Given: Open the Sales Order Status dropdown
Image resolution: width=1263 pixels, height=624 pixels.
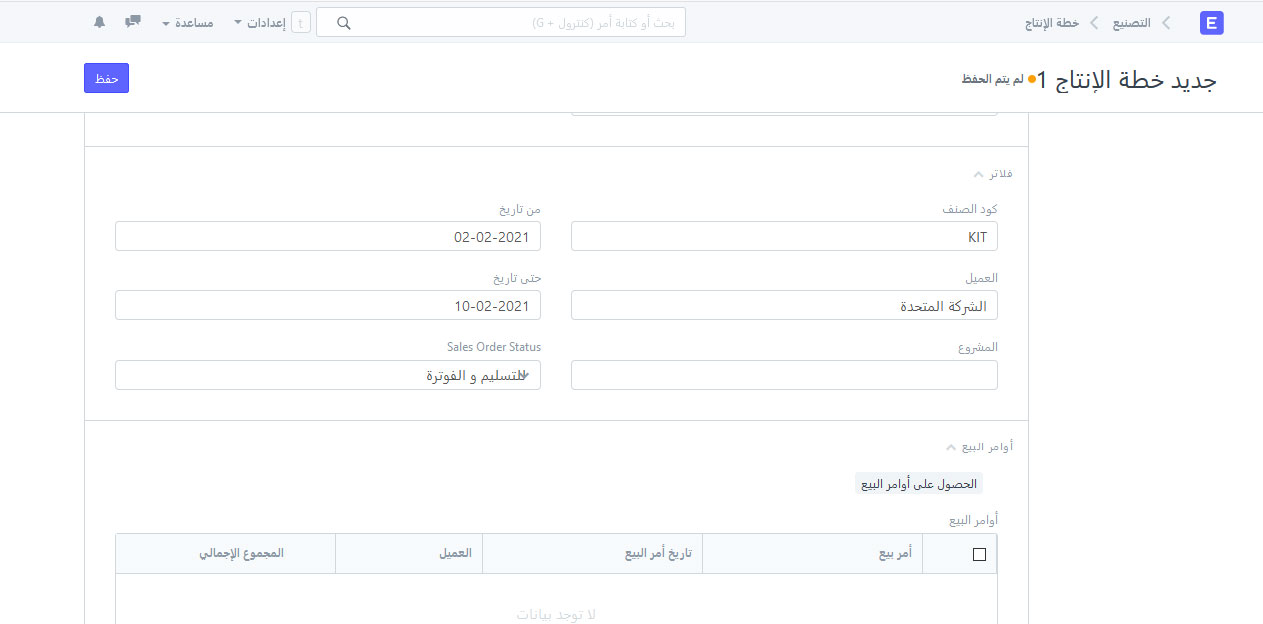Looking at the screenshot, I should pos(328,375).
